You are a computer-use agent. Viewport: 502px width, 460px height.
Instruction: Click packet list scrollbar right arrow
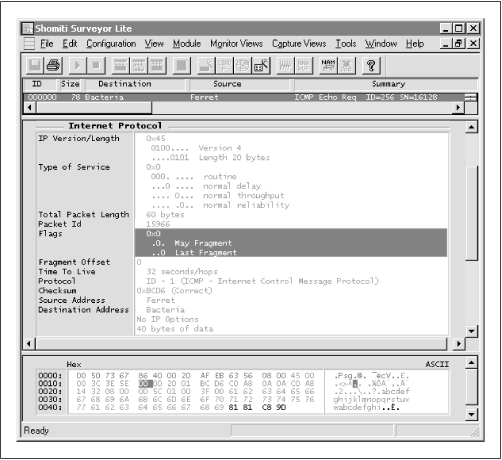(458, 108)
